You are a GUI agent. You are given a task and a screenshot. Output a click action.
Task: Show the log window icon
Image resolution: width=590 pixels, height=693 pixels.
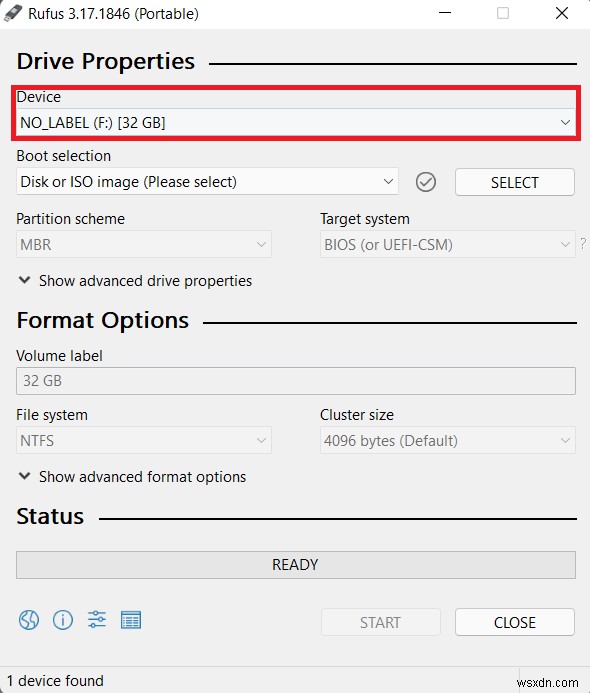[x=131, y=620]
